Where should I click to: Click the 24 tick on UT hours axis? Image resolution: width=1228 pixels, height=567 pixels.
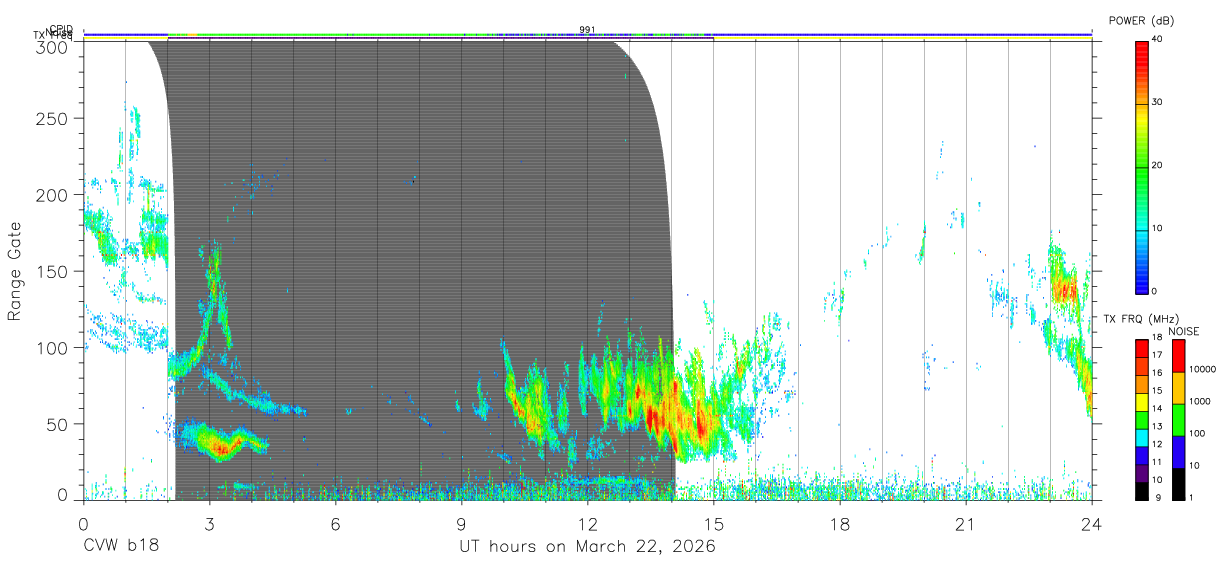click(x=1092, y=523)
